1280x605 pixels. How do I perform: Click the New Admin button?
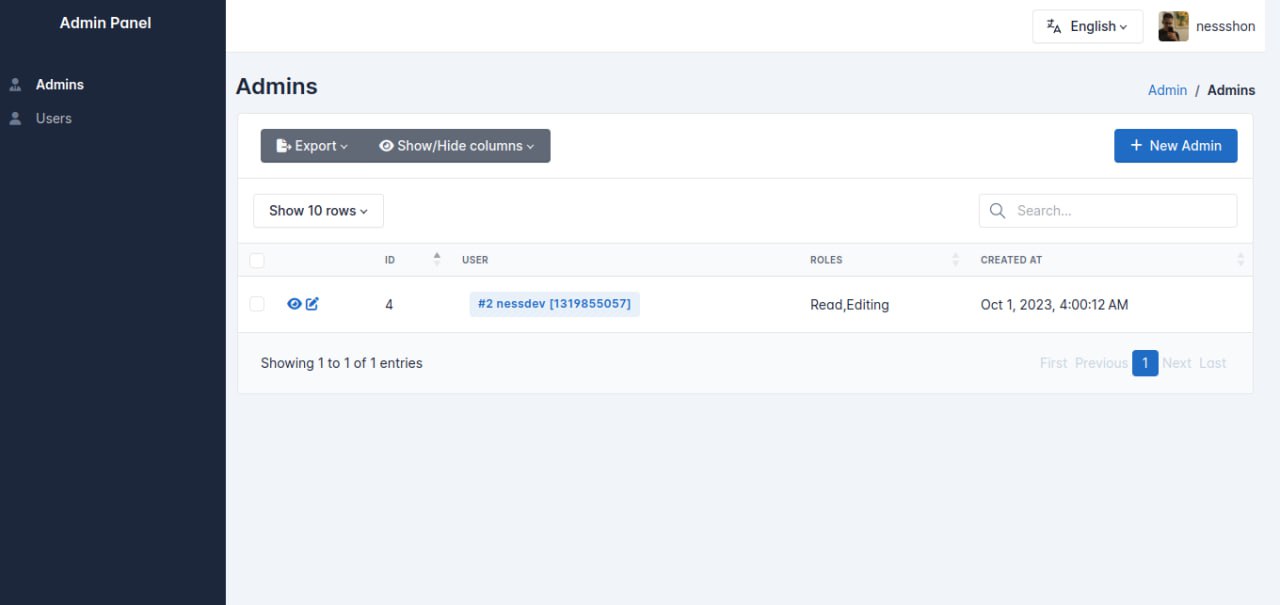[1176, 145]
